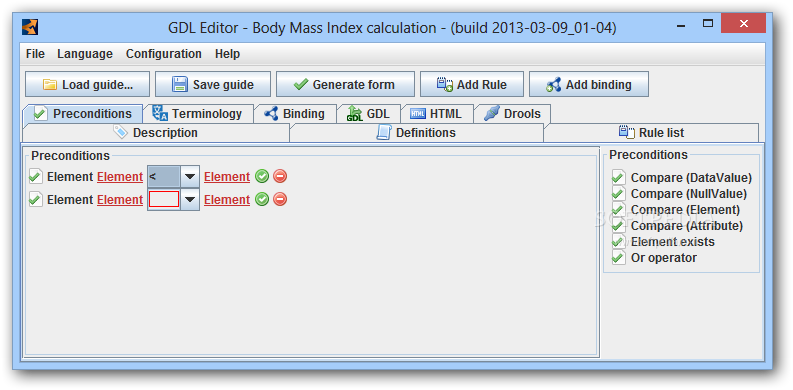The image size is (793, 390).
Task: Select 'Compare (NullValue)' text in the list
Action: [x=689, y=194]
